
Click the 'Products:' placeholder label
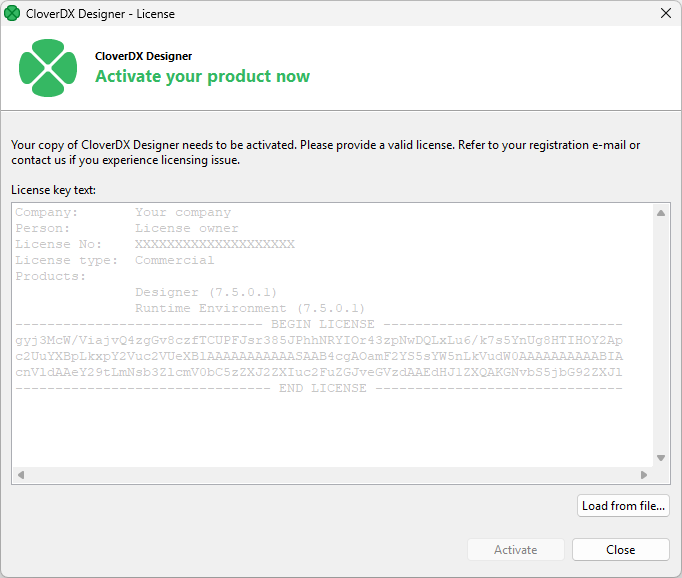click(50, 276)
